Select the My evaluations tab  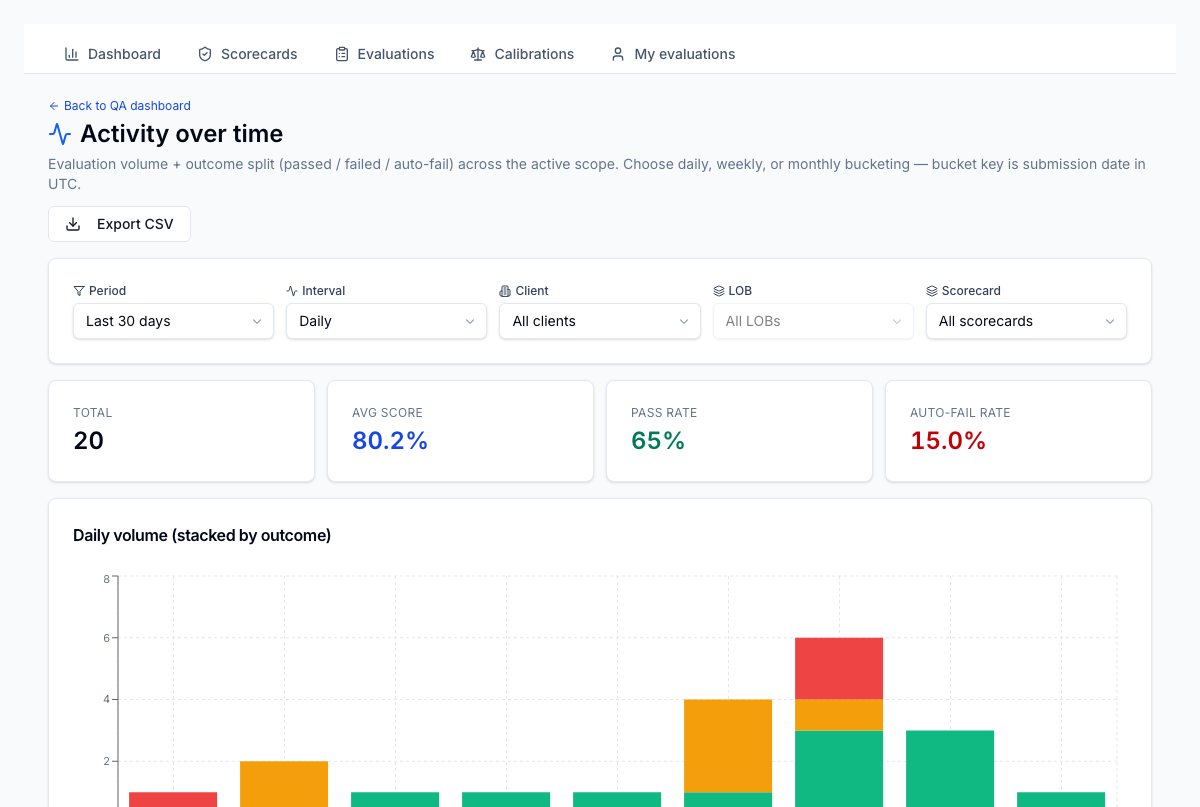pyautogui.click(x=673, y=54)
